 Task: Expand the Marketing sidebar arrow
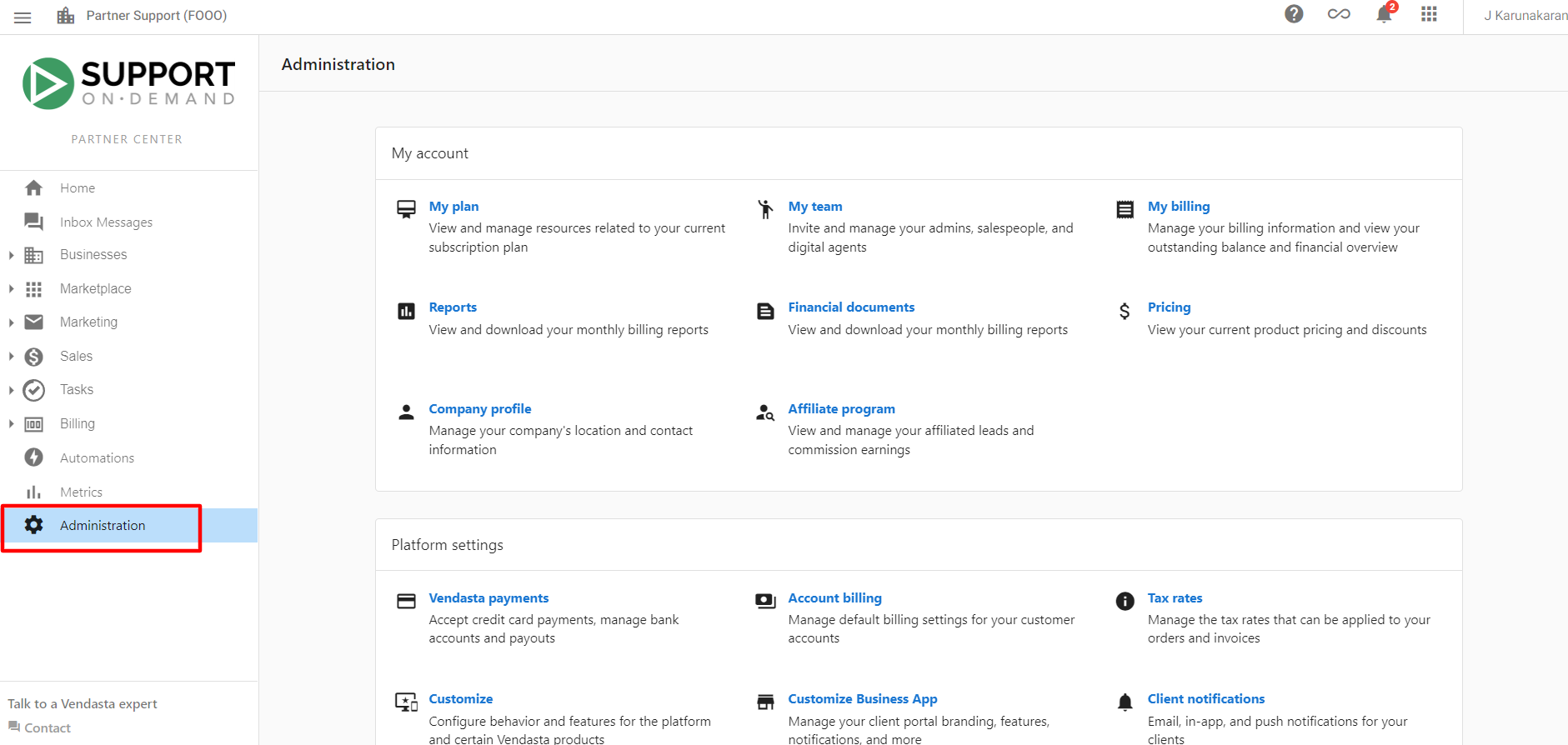coord(11,322)
